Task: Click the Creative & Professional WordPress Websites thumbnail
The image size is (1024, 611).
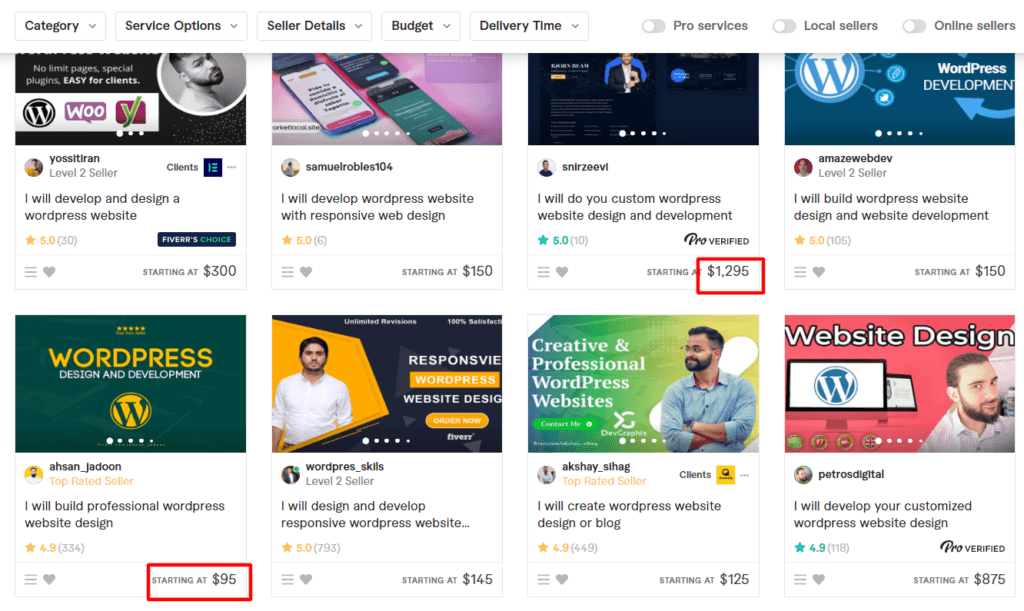Action: click(x=643, y=384)
